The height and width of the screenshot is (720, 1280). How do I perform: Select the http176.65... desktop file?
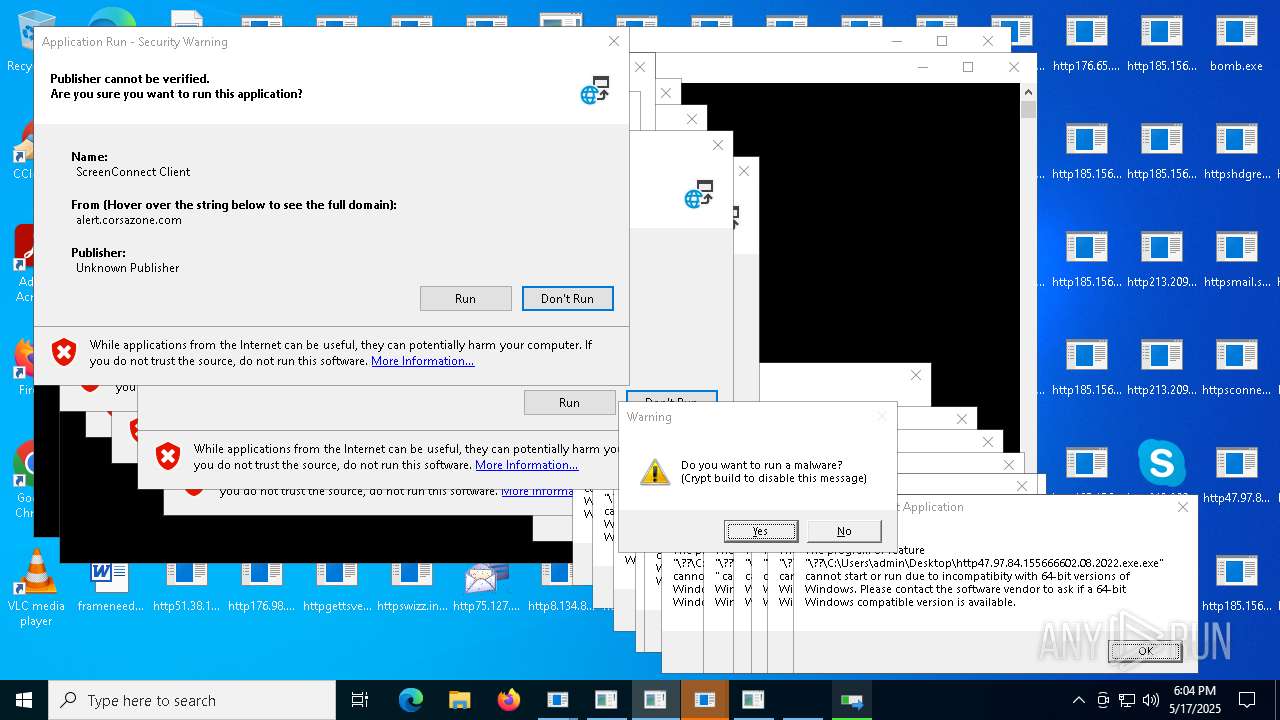point(1086,43)
